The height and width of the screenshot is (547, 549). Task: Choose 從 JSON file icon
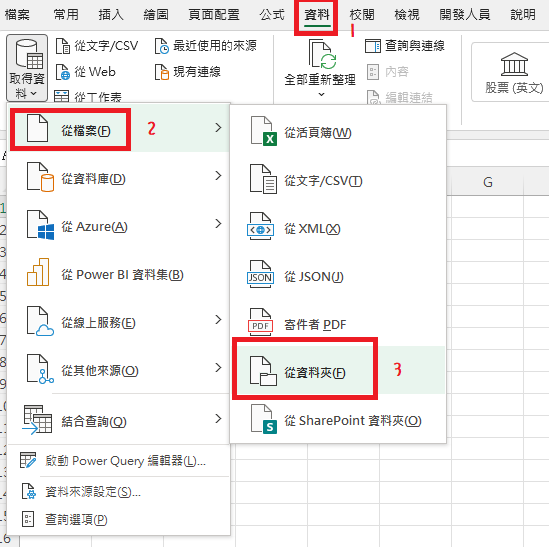[260, 275]
